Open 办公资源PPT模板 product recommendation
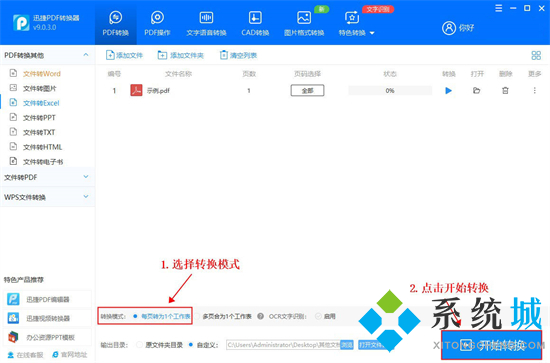 [47, 337]
